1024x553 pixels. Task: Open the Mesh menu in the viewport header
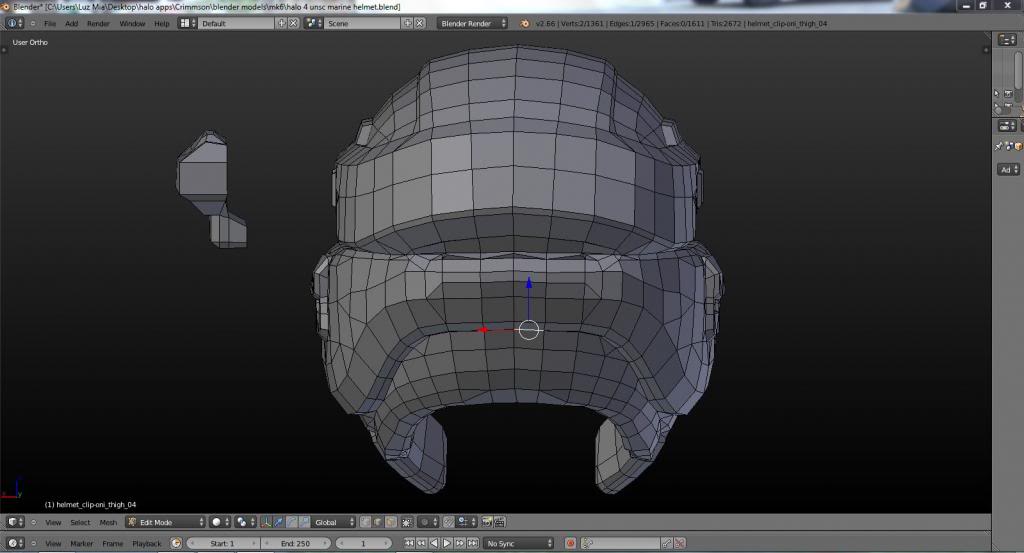(107, 522)
